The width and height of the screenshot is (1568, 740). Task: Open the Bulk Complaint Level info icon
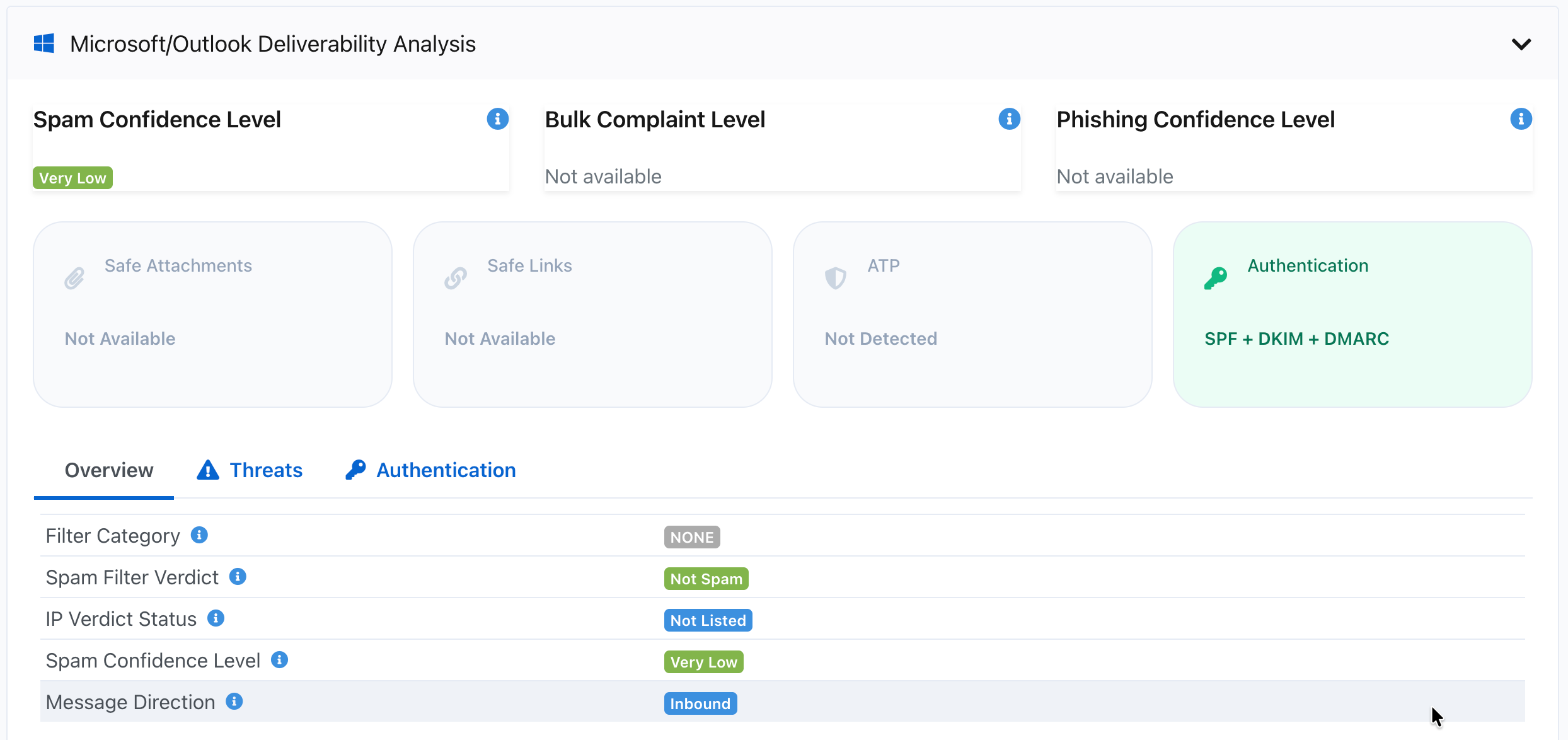(1009, 119)
